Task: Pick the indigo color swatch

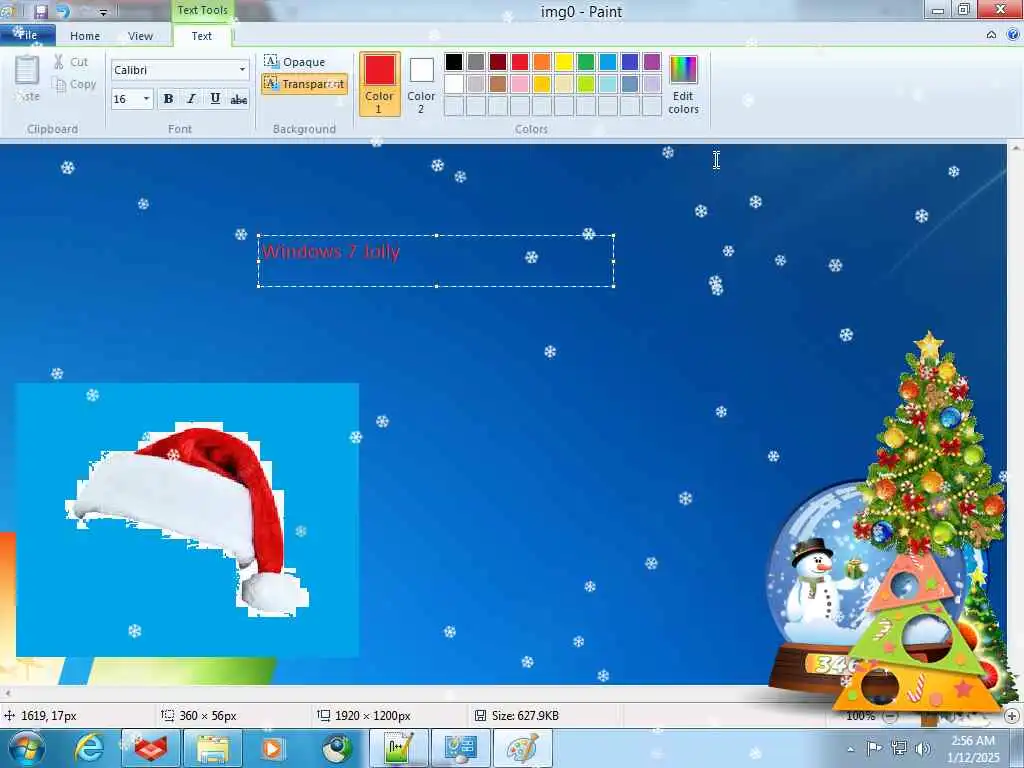Action: (630, 62)
